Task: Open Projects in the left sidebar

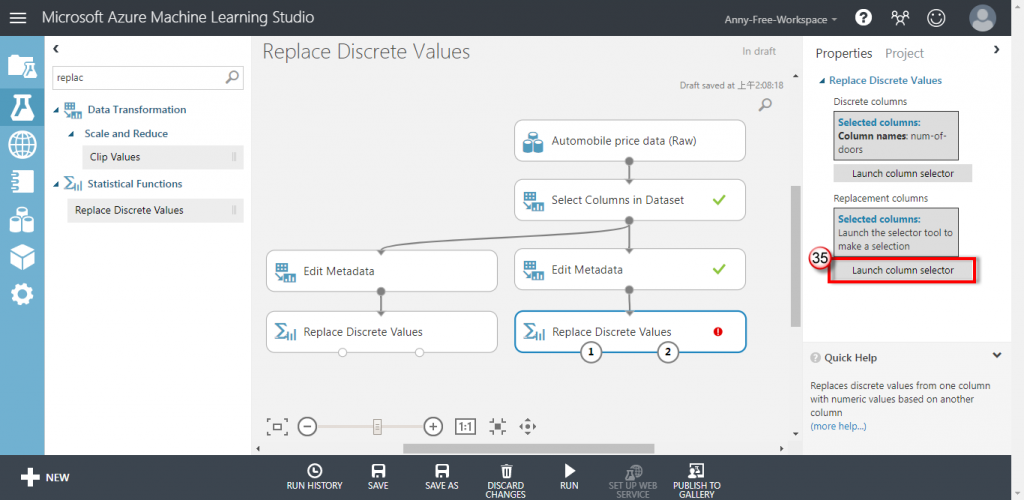Action: pyautogui.click(x=22, y=67)
